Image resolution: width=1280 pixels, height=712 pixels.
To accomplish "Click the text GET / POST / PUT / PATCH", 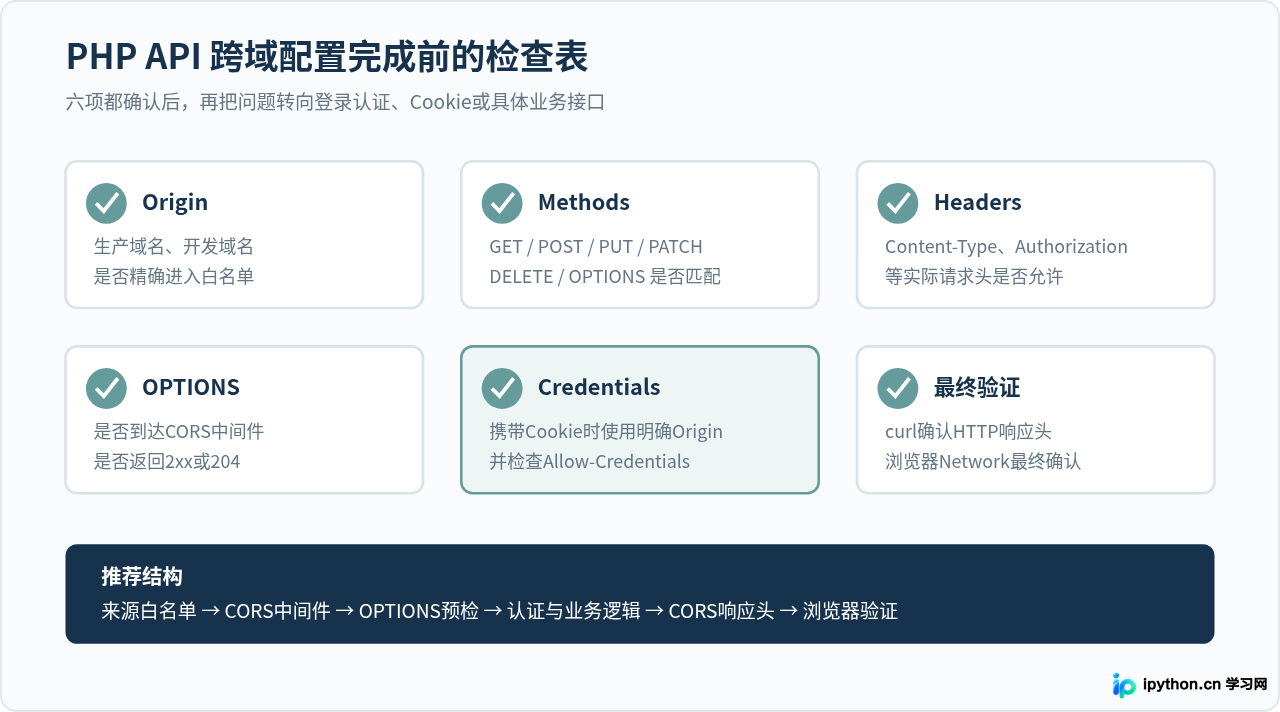I will (x=596, y=246).
